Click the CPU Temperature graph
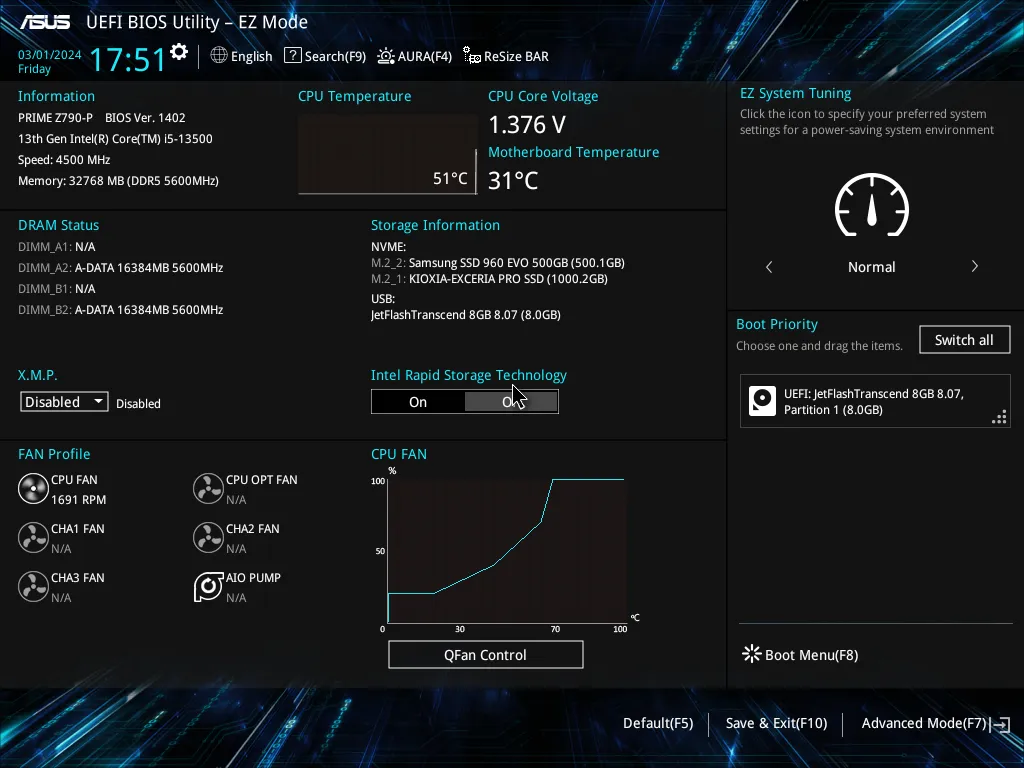1024x768 pixels. coord(387,155)
